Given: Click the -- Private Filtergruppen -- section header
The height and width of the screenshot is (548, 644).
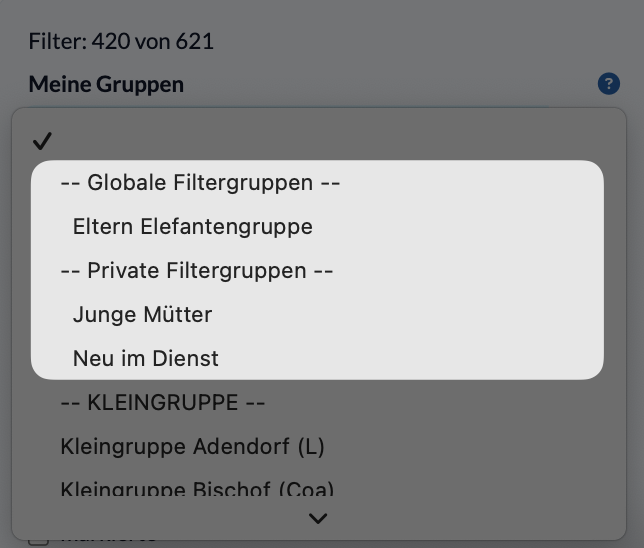Looking at the screenshot, I should (x=197, y=270).
